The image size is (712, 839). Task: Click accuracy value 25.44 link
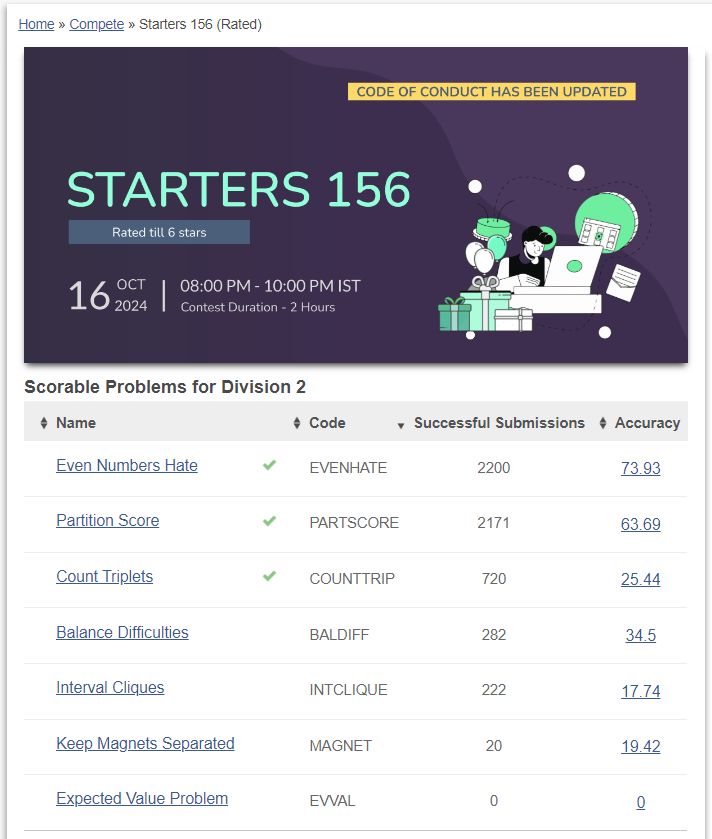click(x=640, y=579)
